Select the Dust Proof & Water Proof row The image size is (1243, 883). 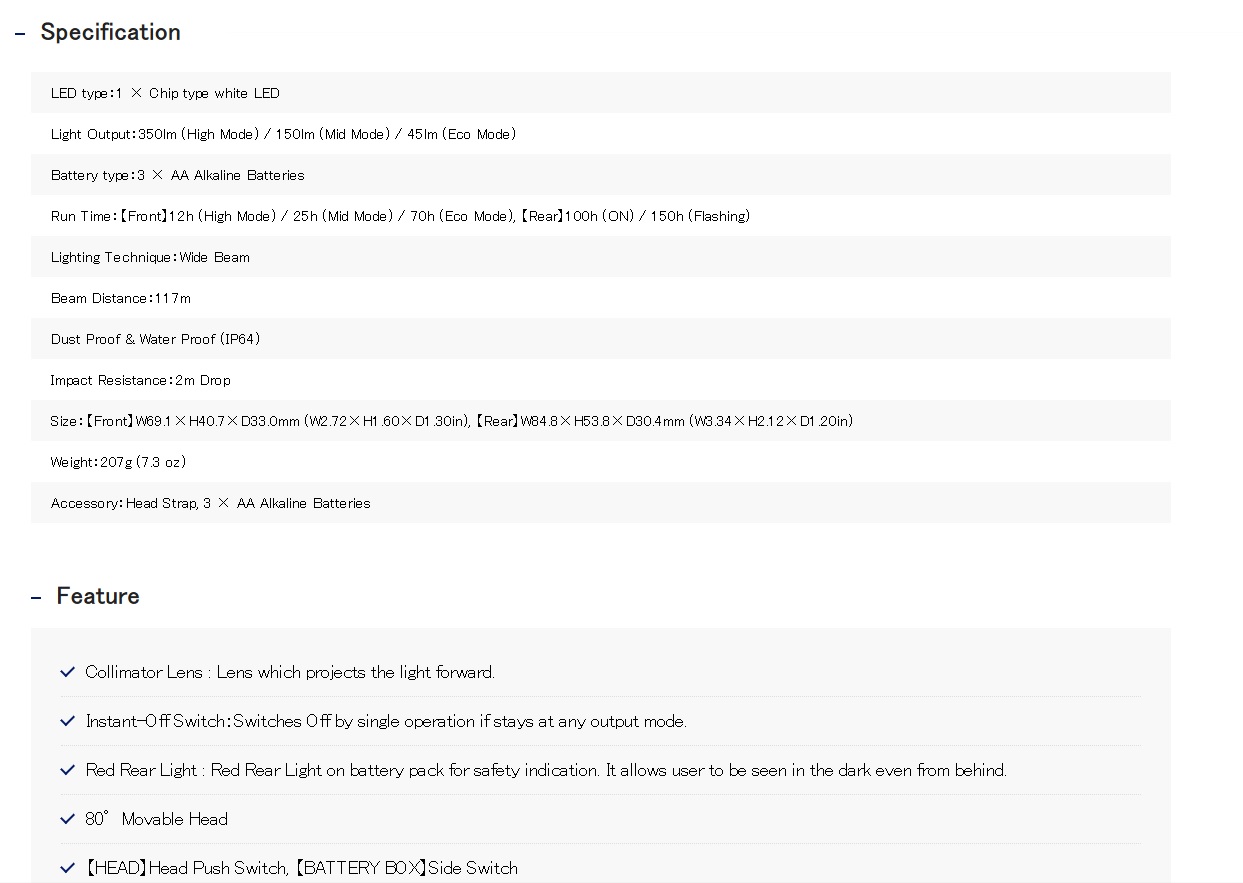(600, 339)
